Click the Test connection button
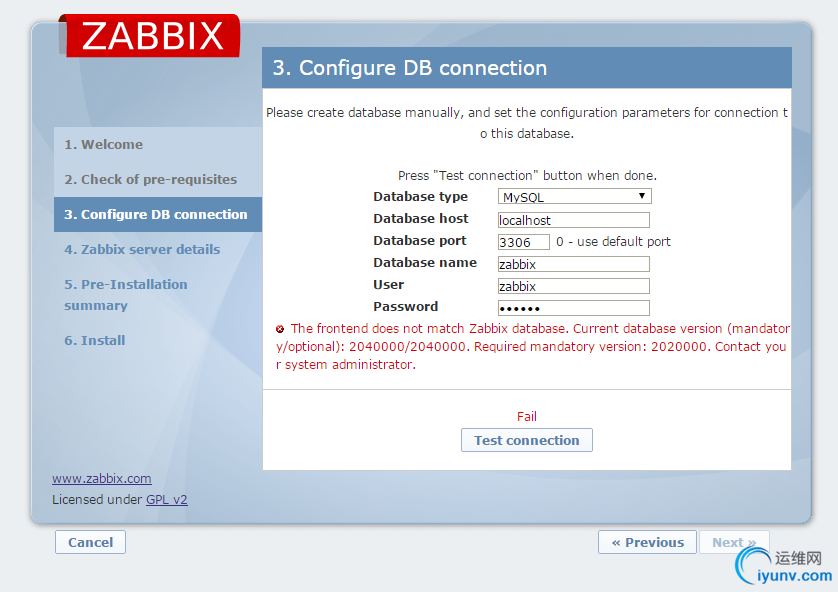The width and height of the screenshot is (838, 592). click(x=527, y=440)
